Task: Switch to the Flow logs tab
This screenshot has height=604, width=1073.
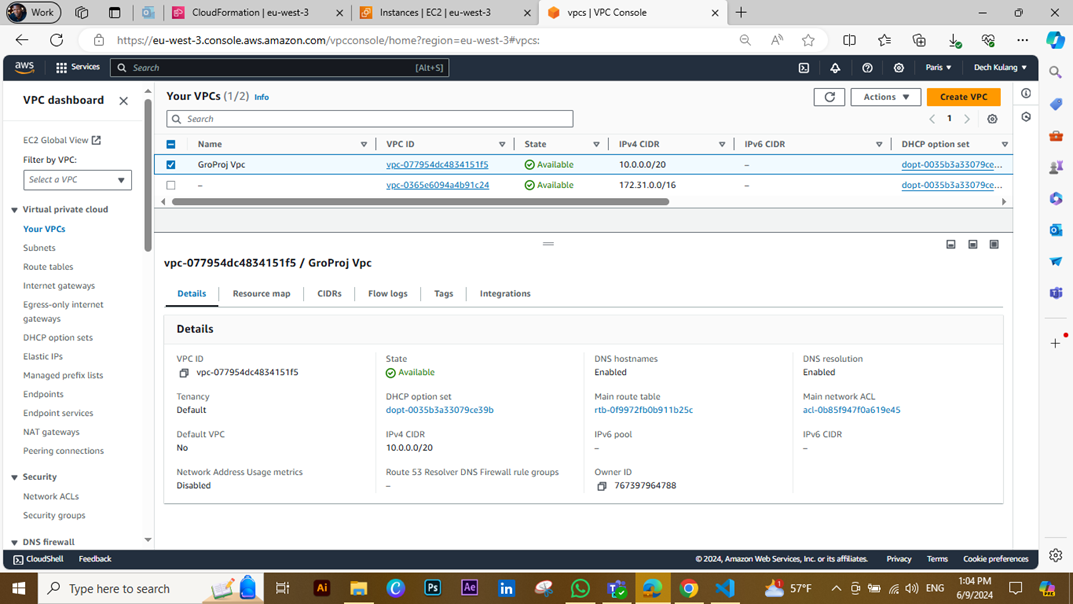Action: click(387, 294)
